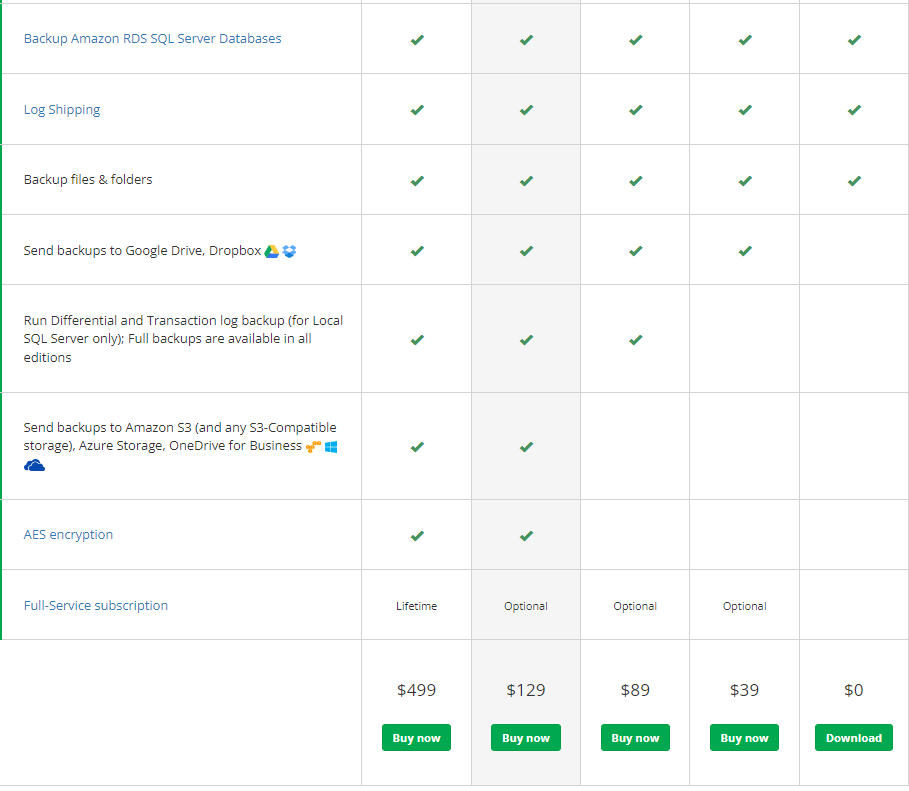
Task: Click the Google Drive icon
Action: [271, 251]
